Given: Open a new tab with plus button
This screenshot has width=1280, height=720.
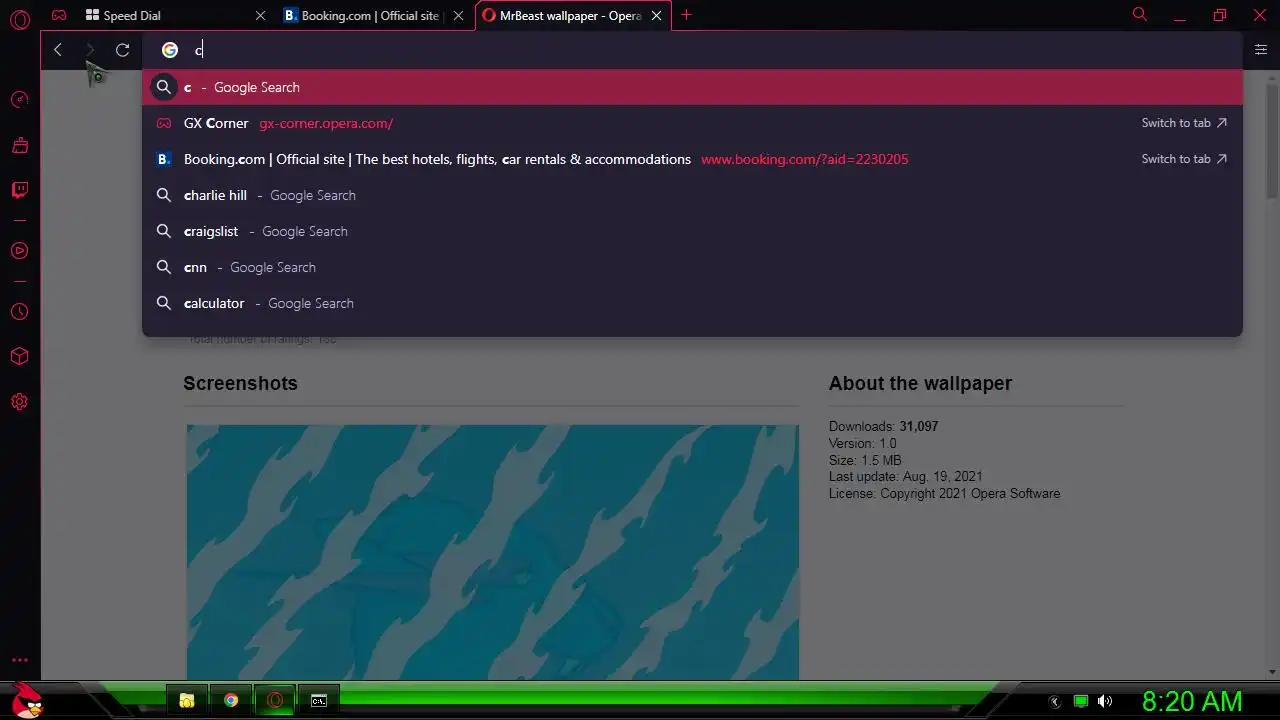Looking at the screenshot, I should click(686, 15).
